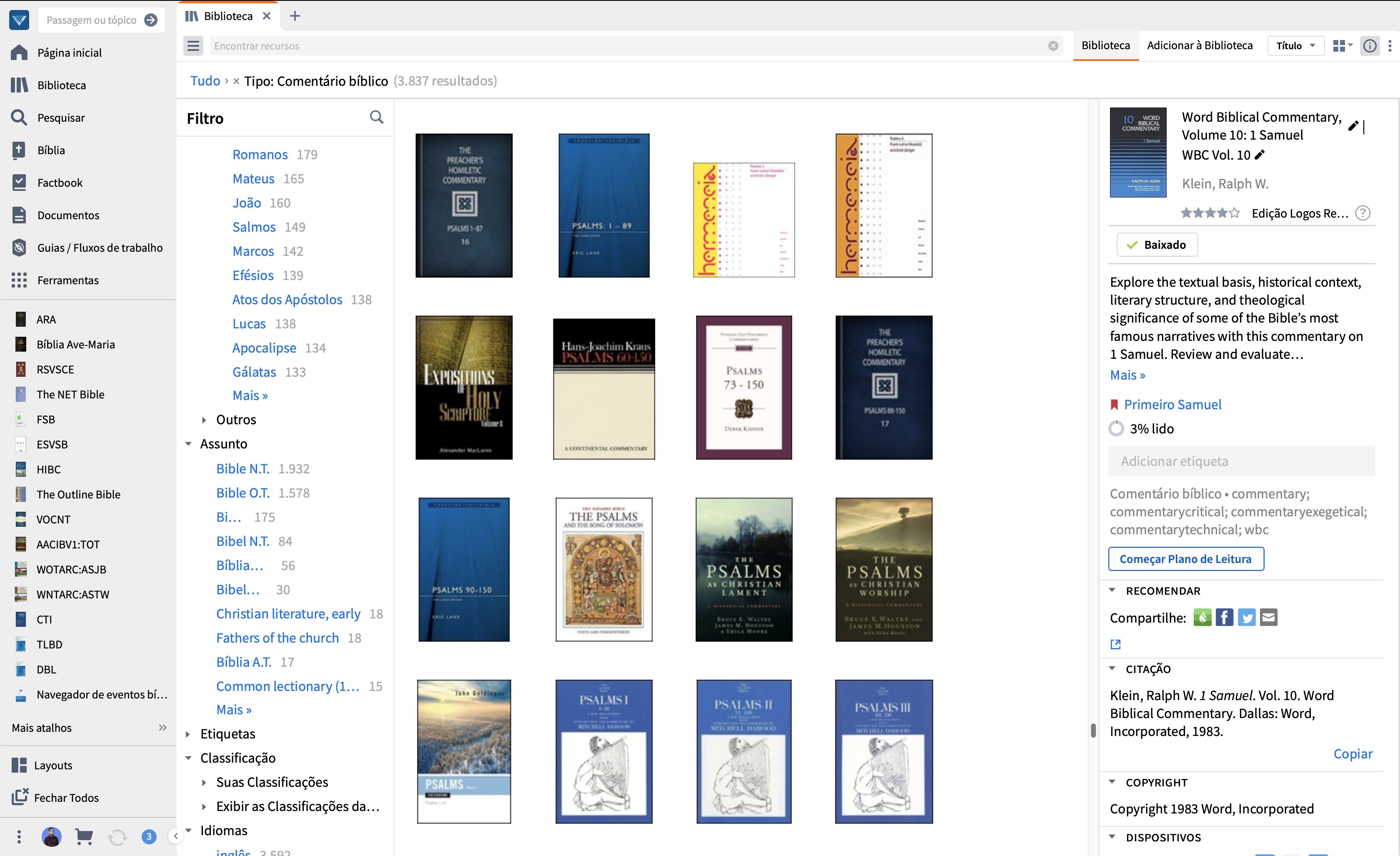Screen dimensions: 1400x856
Task: Toggle the filter sidebar hamburger icon
Action: (193, 45)
